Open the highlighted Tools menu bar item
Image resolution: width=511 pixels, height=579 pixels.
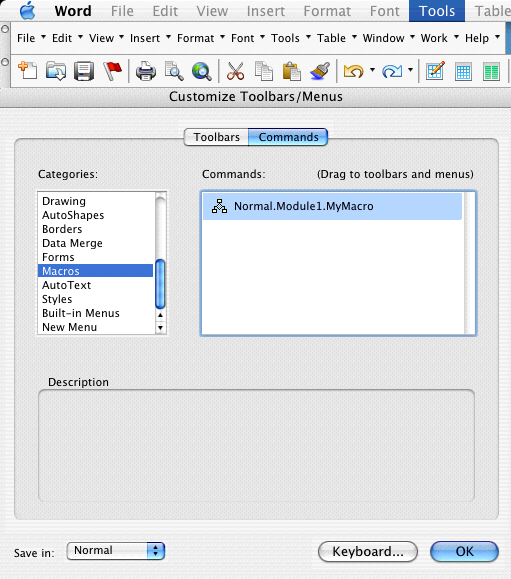[437, 11]
